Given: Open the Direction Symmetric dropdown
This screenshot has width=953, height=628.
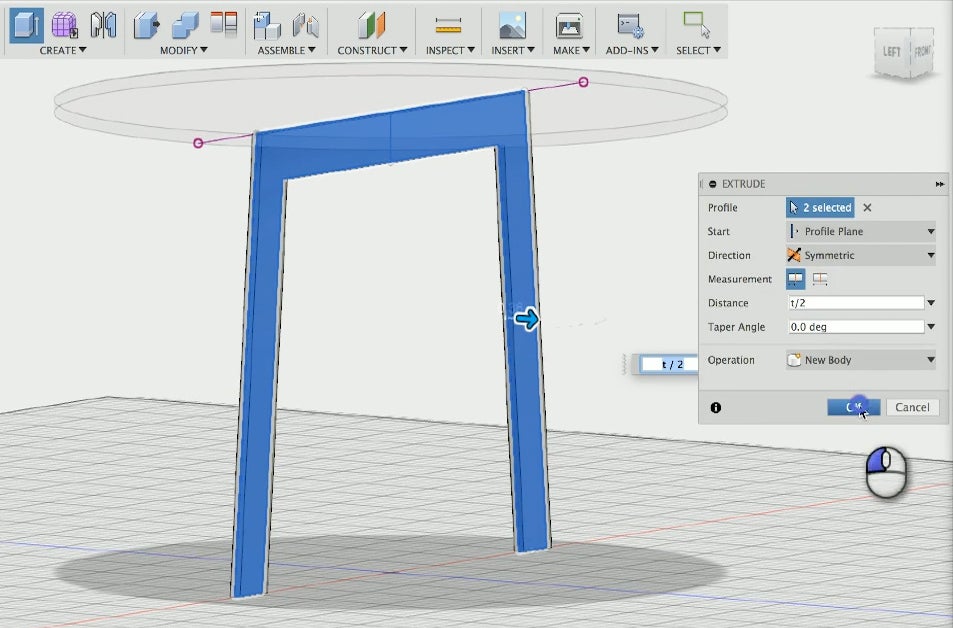Looking at the screenshot, I should 861,255.
